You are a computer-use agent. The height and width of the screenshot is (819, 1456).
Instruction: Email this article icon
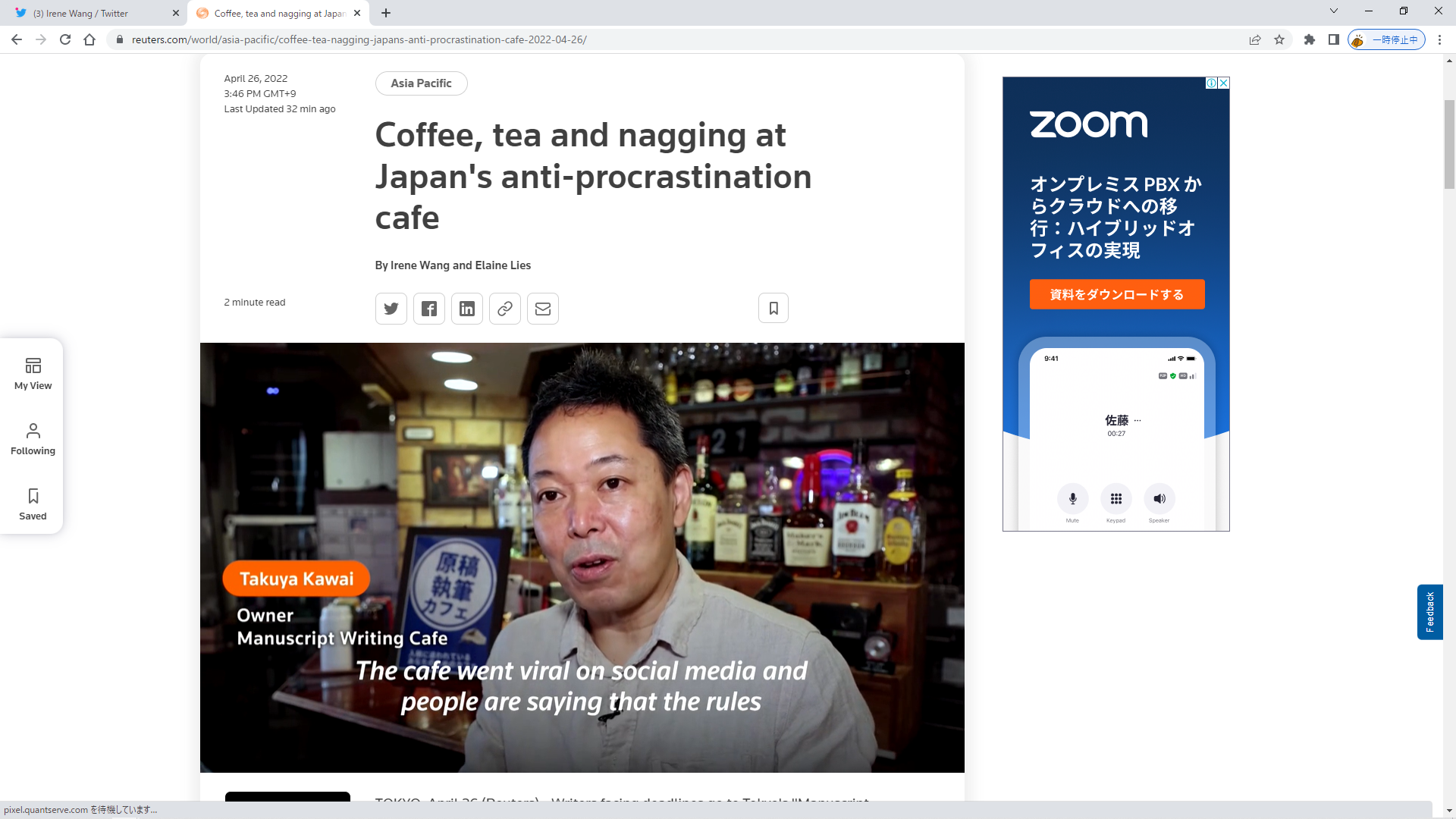click(x=543, y=309)
